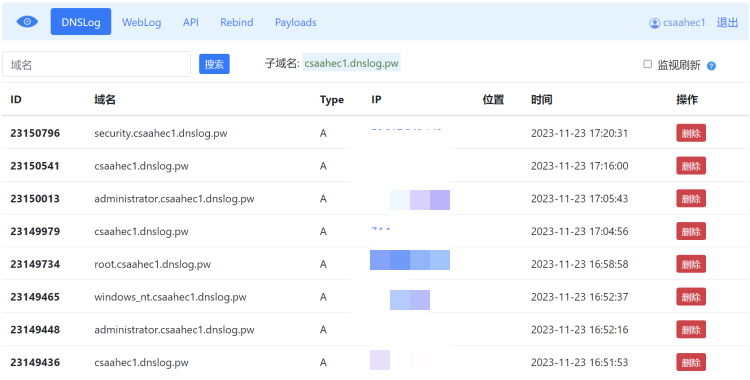
Task: Switch to the DNSLog tab
Action: 81,22
